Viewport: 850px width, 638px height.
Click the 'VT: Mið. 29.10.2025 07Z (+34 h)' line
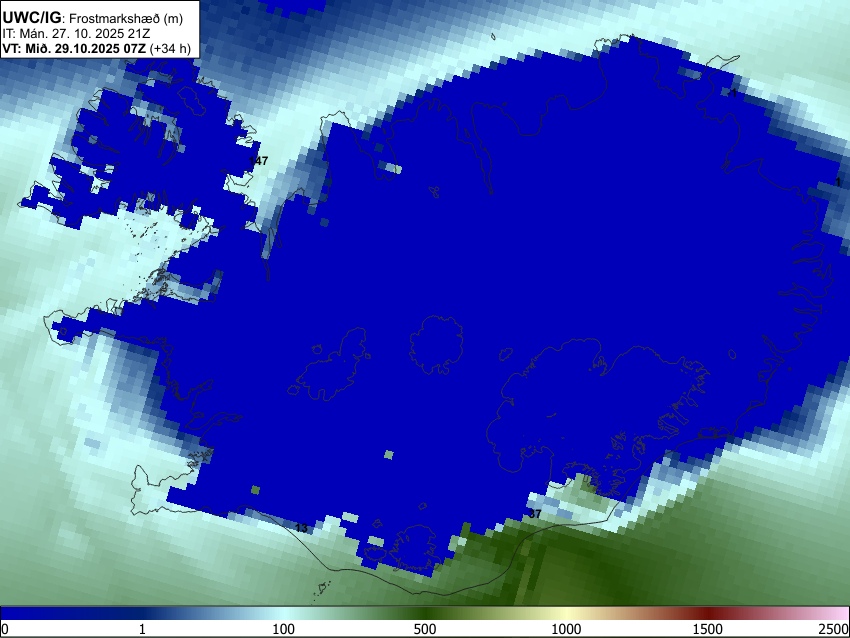(96, 48)
